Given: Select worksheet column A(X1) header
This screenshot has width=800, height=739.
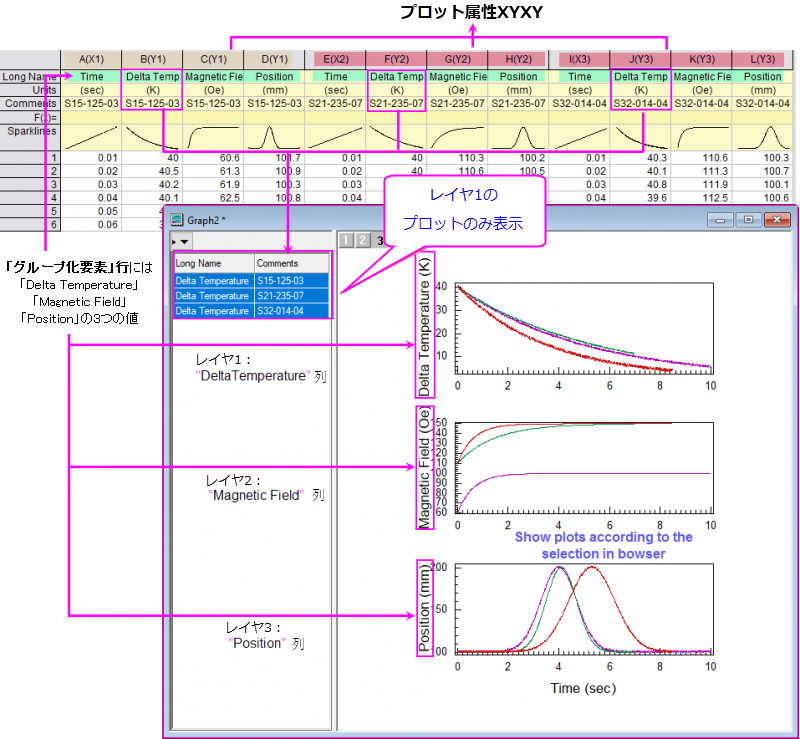Looking at the screenshot, I should coord(91,59).
